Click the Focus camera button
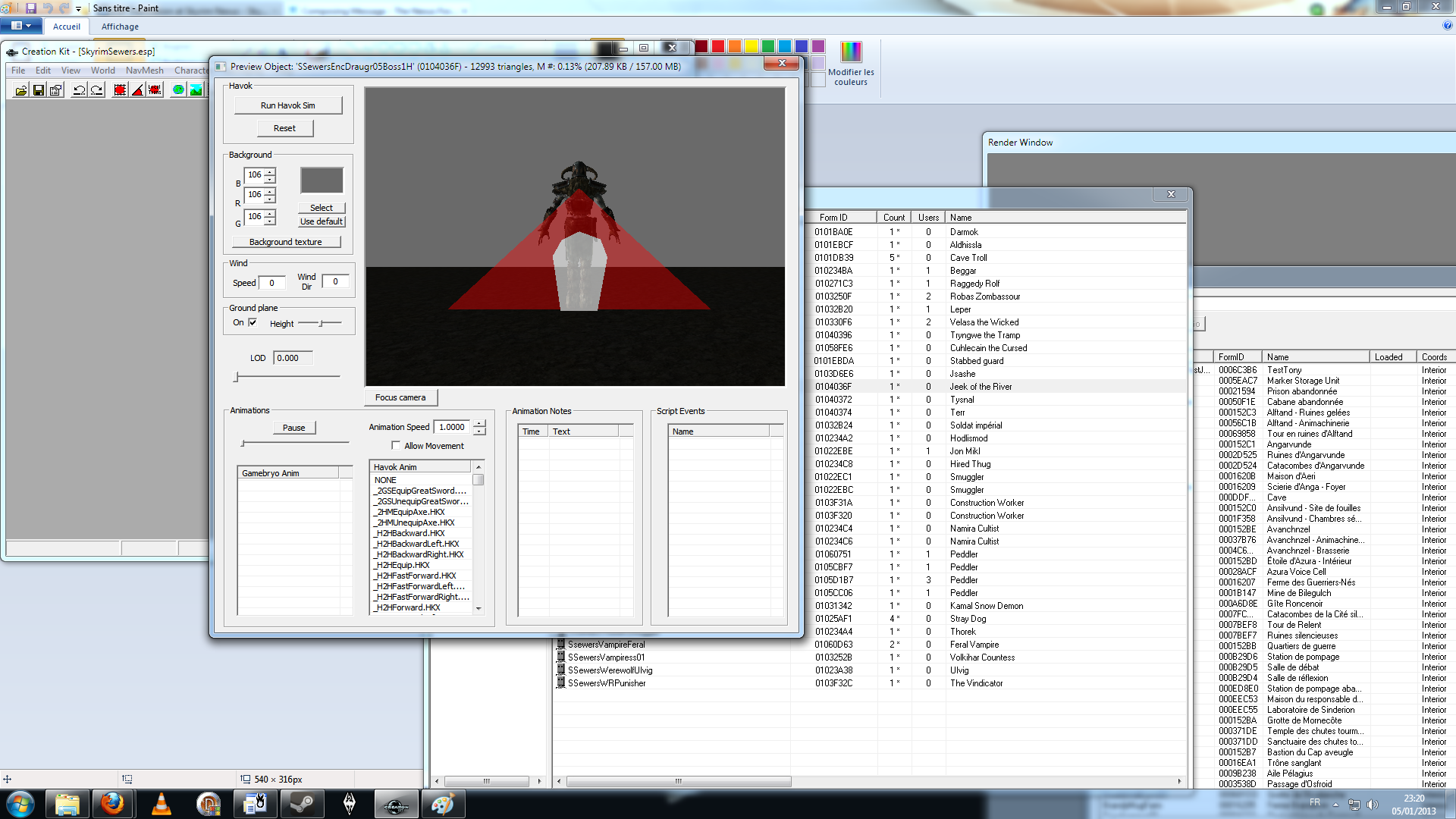1456x819 pixels. [400, 397]
